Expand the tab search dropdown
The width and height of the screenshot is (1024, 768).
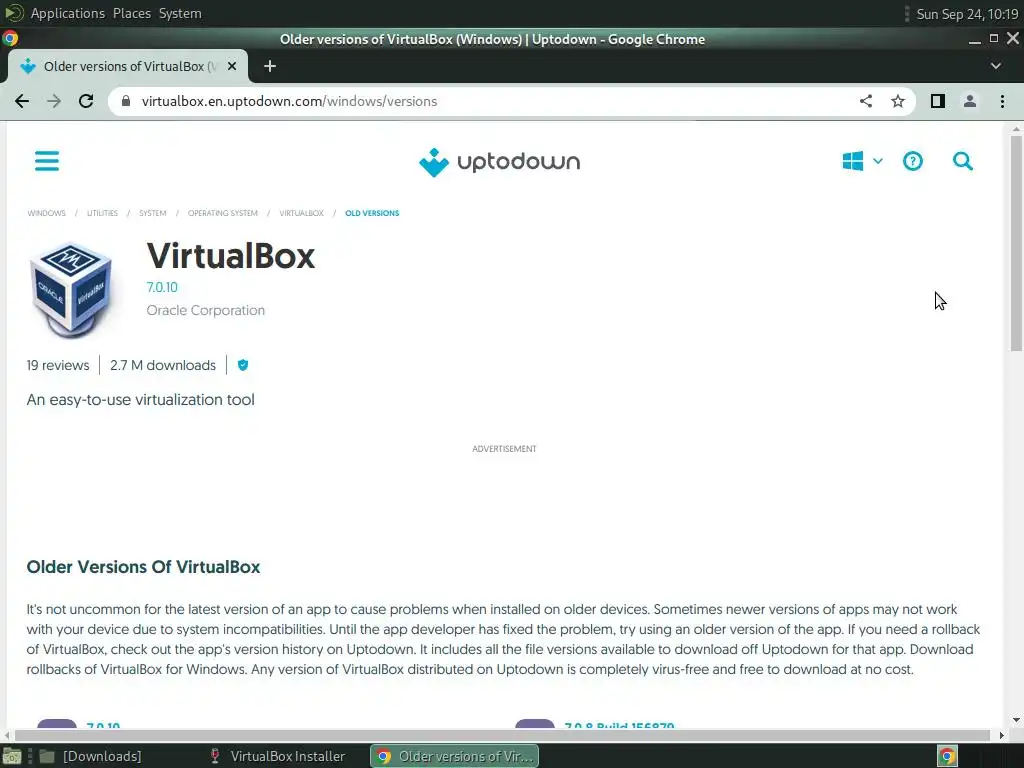(996, 66)
